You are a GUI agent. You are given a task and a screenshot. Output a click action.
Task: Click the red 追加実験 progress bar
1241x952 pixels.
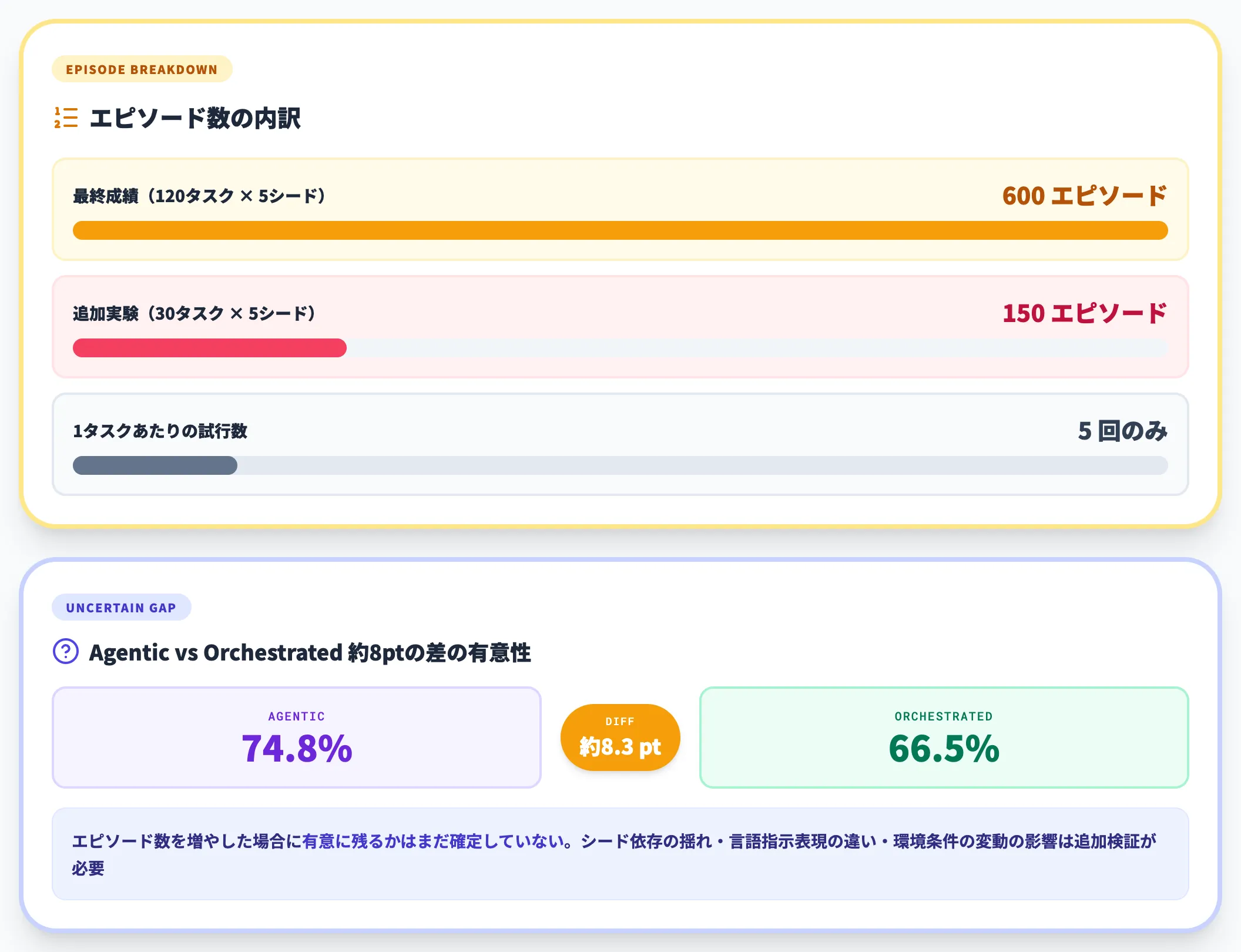pos(210,348)
